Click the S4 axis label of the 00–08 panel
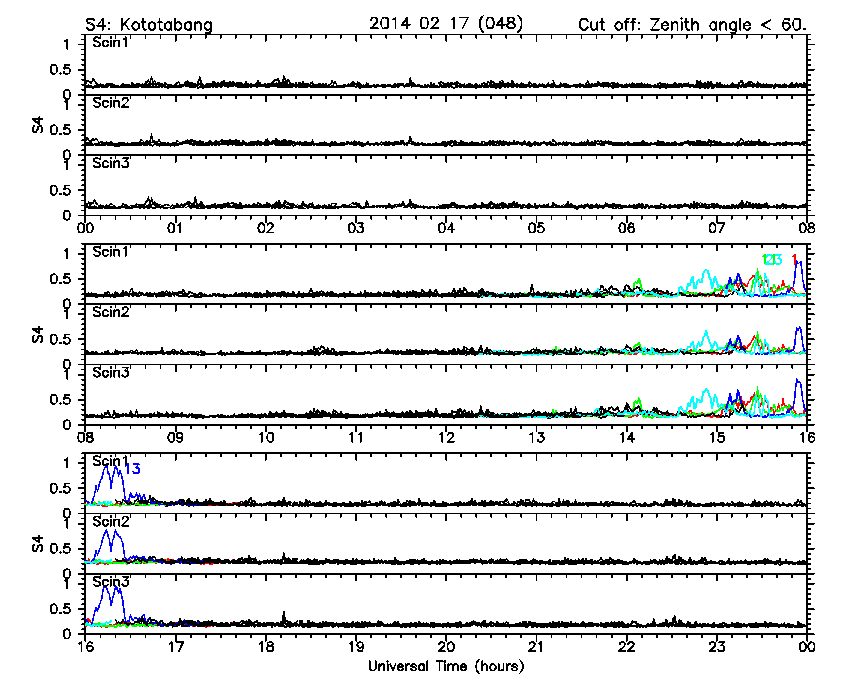 [37, 125]
